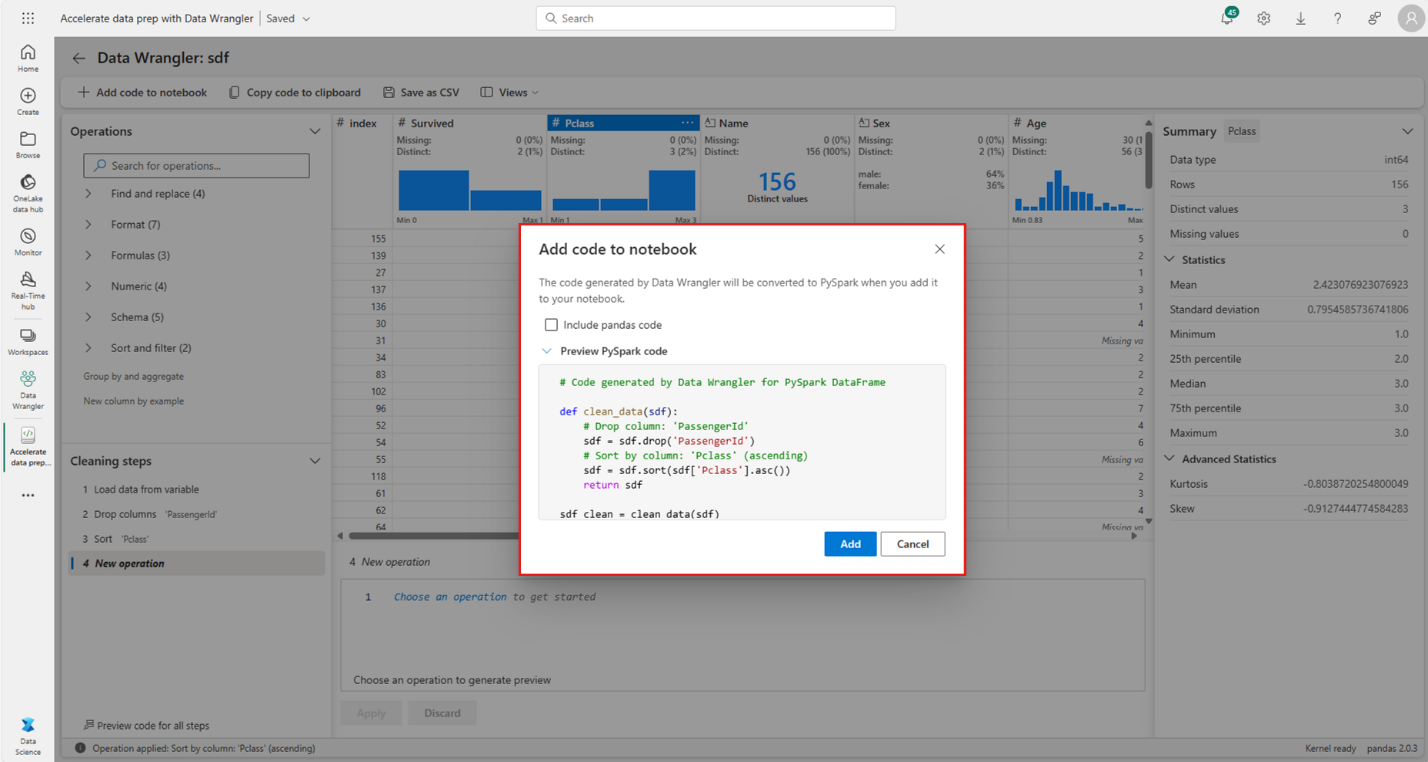Click Search for operations field
This screenshot has width=1428, height=762.
[196, 165]
